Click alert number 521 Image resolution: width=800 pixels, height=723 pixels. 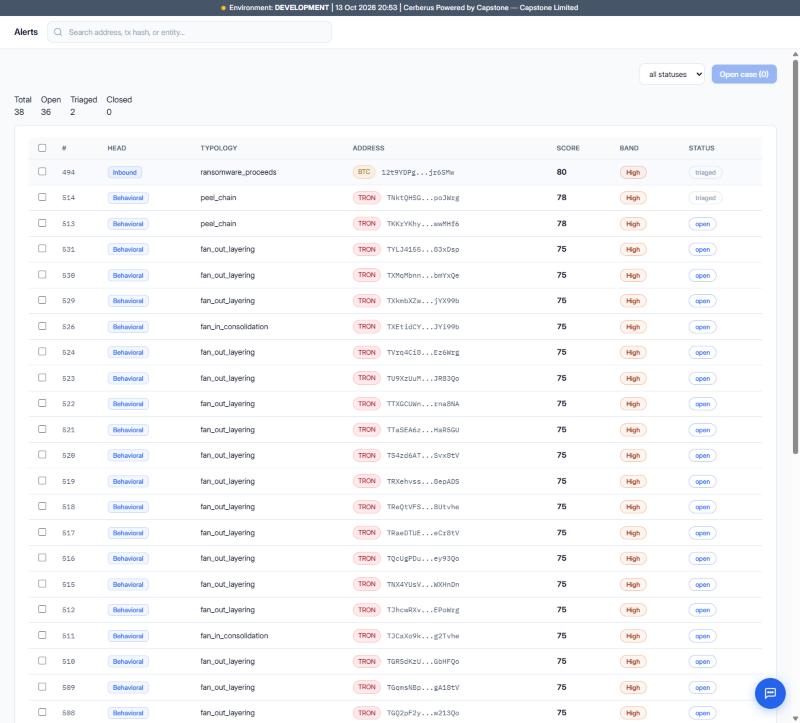(x=68, y=430)
